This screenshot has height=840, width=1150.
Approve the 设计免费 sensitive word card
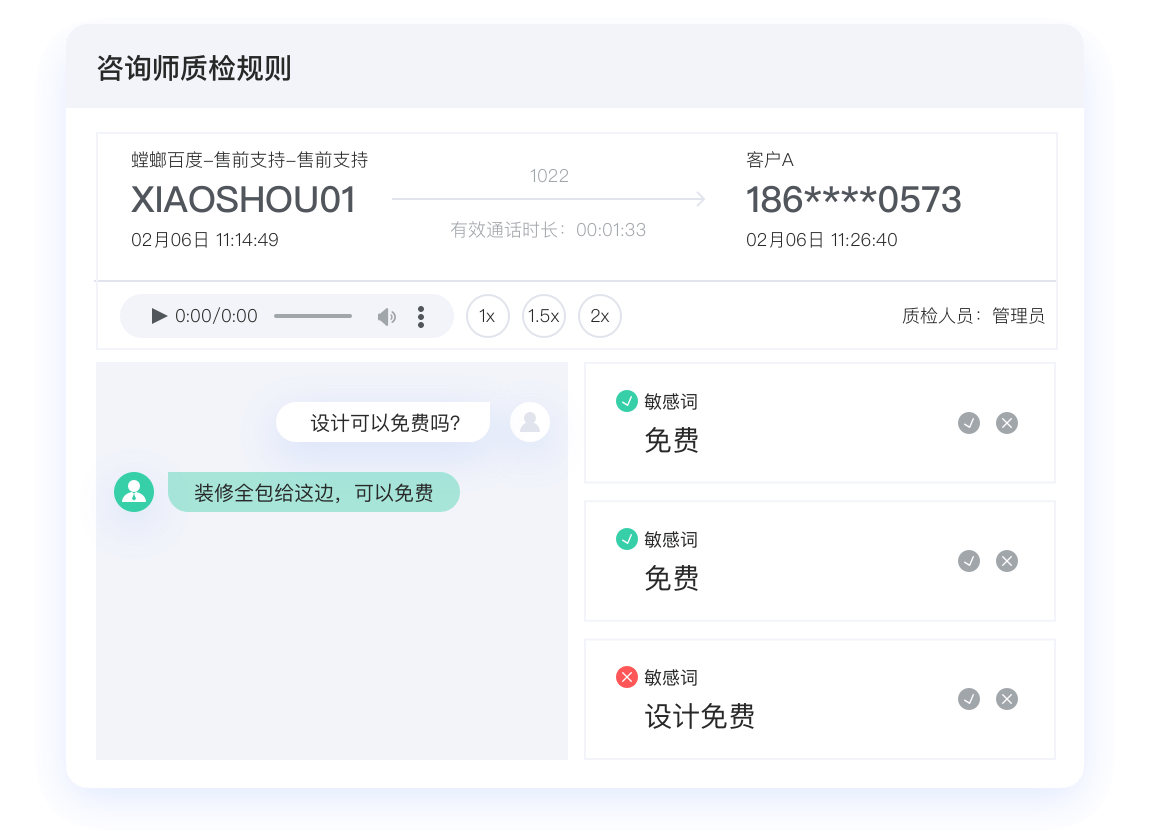[x=969, y=699]
